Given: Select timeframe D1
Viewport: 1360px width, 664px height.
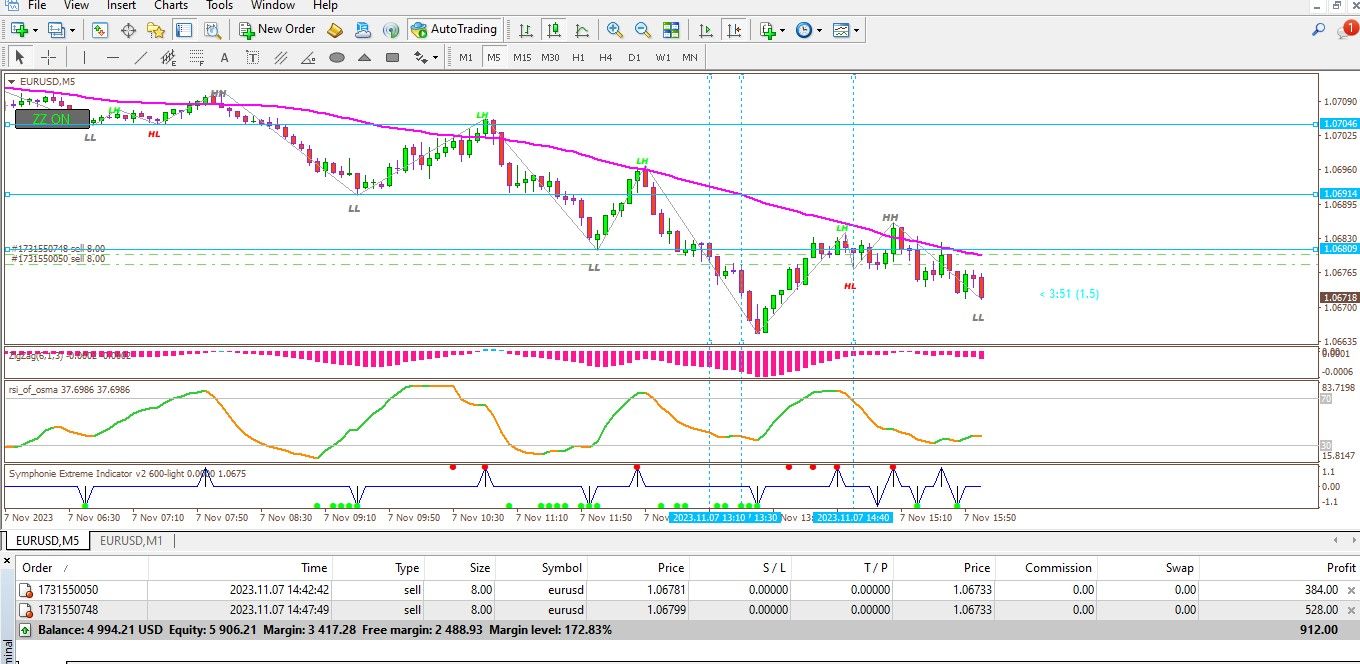Looking at the screenshot, I should pos(634,57).
